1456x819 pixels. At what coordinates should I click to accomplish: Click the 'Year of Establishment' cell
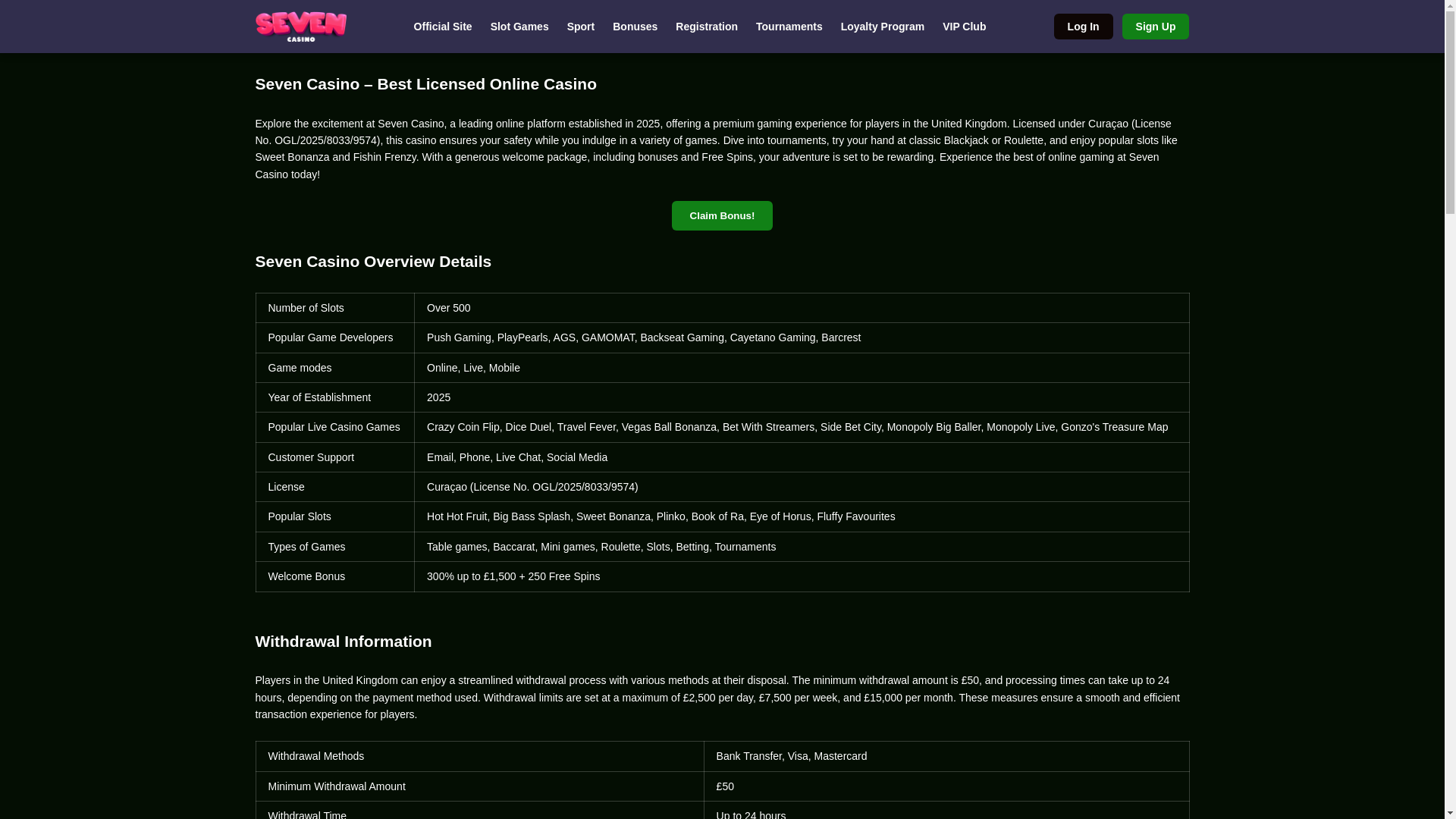[335, 397]
